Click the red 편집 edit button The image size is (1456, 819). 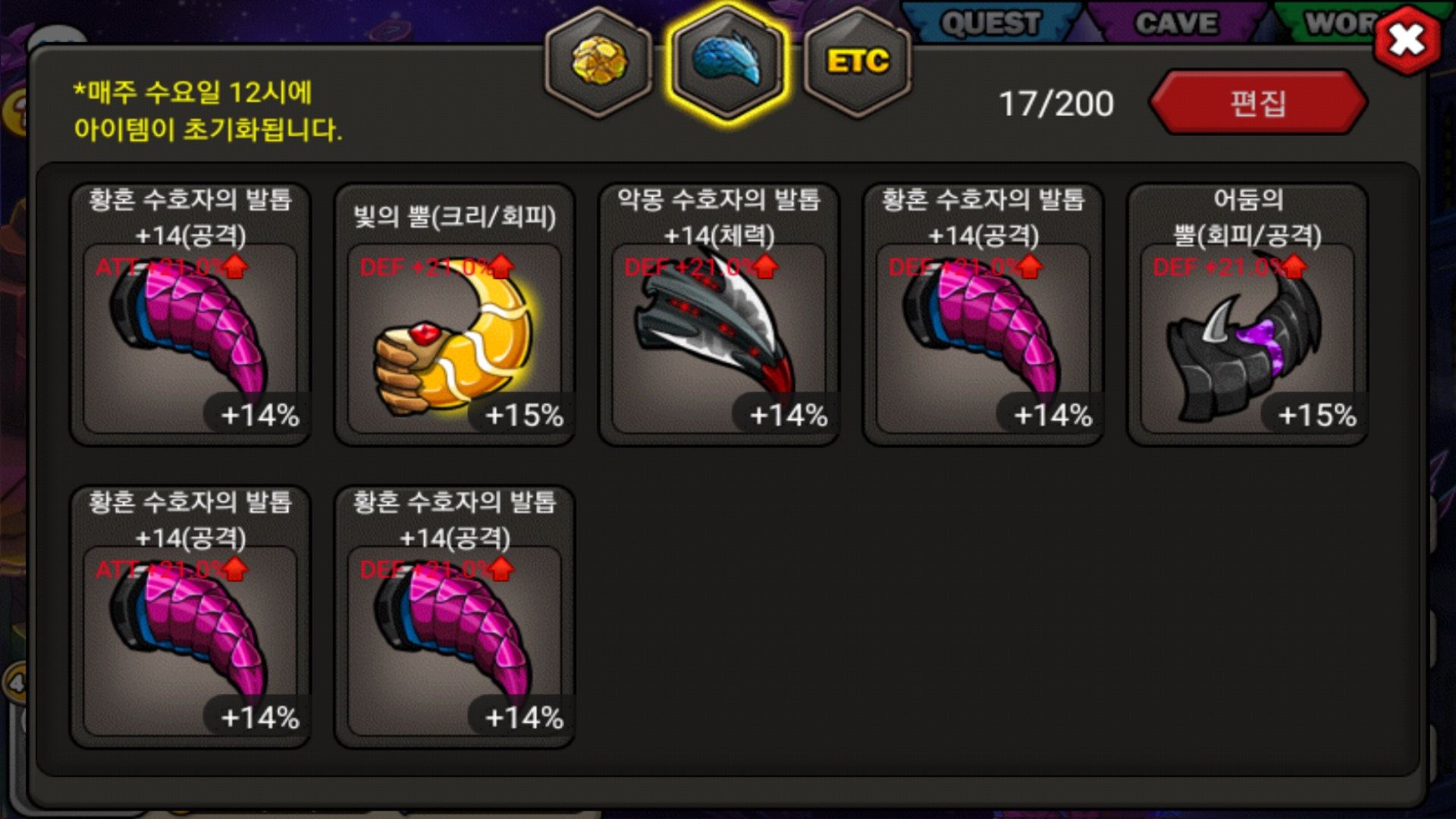1258,102
